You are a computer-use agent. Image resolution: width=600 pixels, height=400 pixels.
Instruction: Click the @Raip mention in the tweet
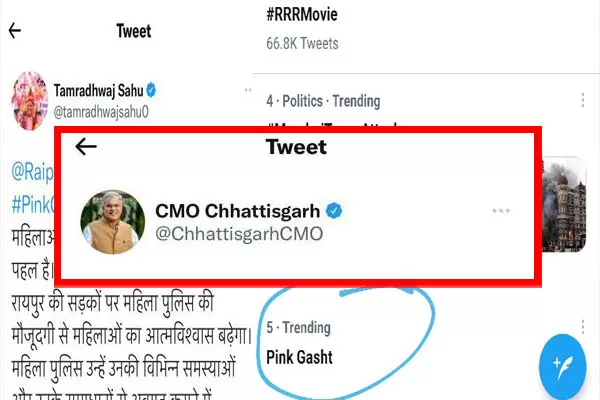[31, 171]
